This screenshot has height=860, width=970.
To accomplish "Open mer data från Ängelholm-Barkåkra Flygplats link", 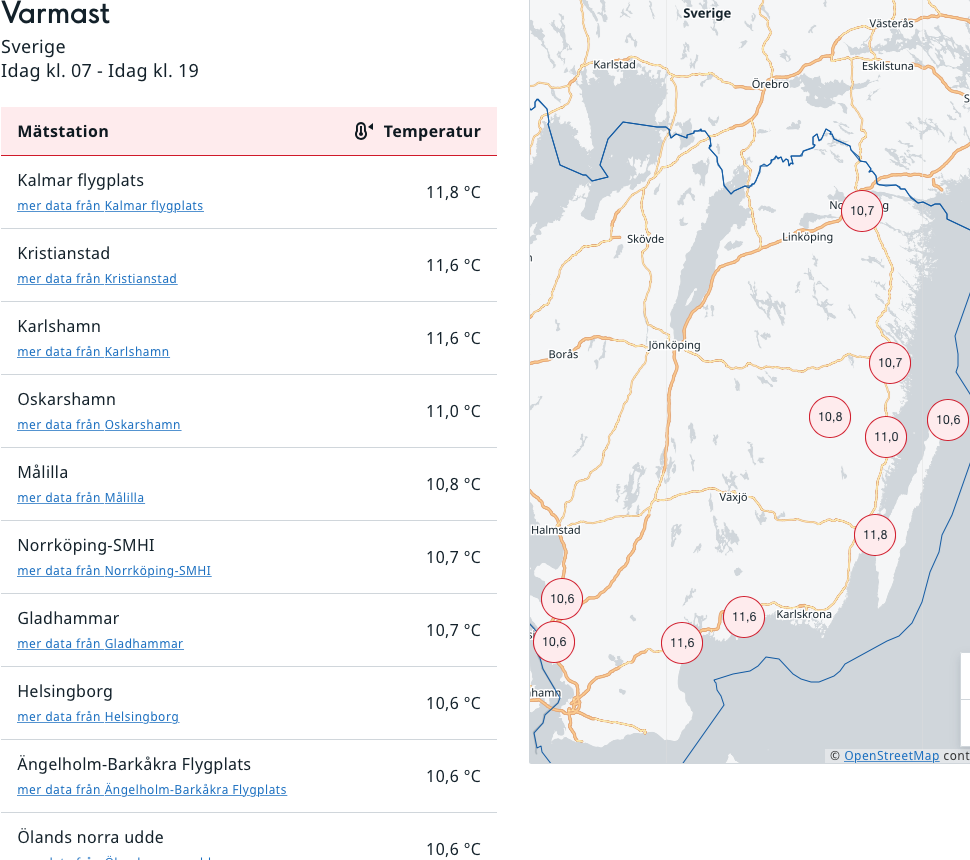I will click(152, 790).
